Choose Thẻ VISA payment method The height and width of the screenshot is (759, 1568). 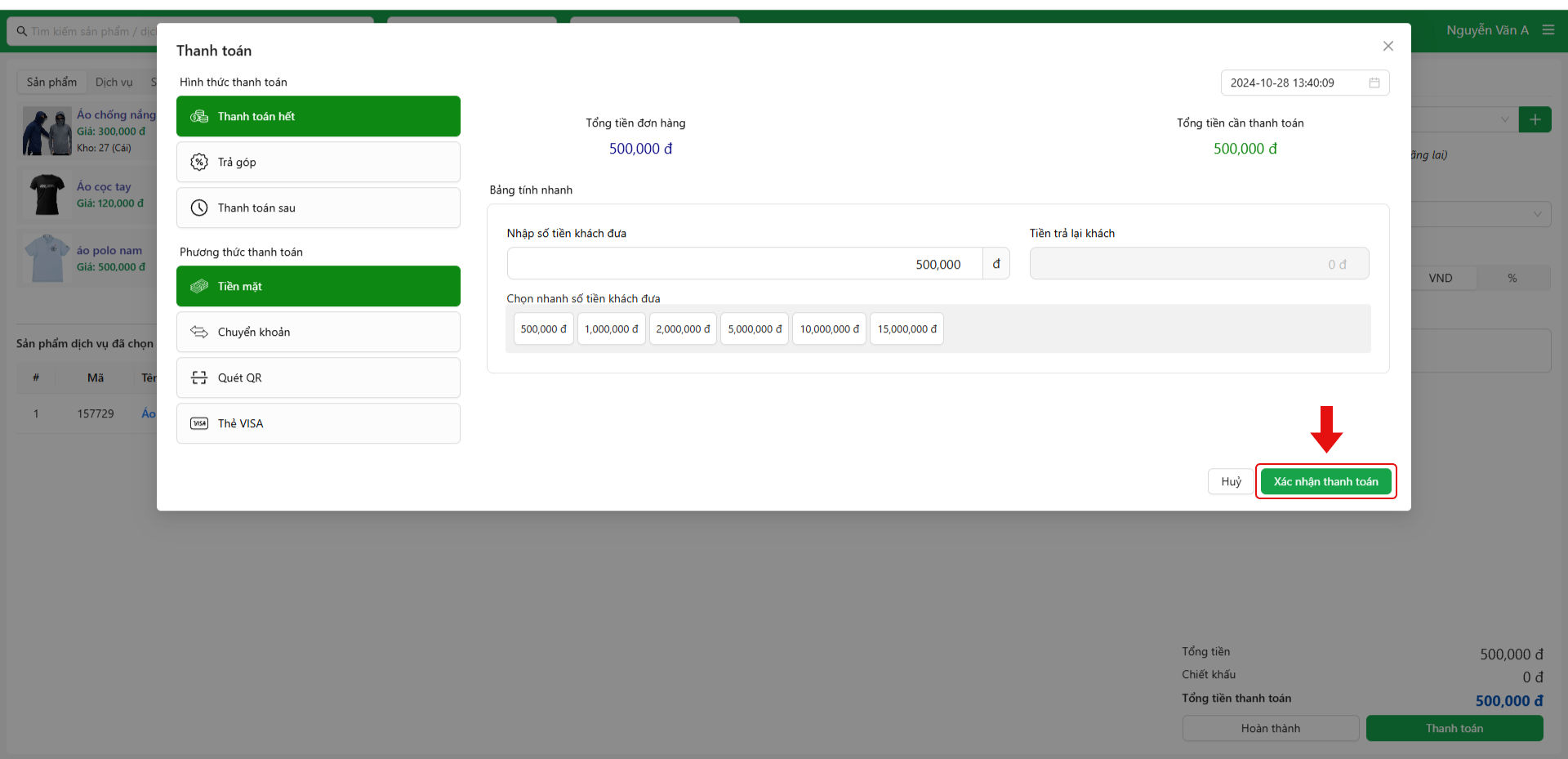coord(318,423)
